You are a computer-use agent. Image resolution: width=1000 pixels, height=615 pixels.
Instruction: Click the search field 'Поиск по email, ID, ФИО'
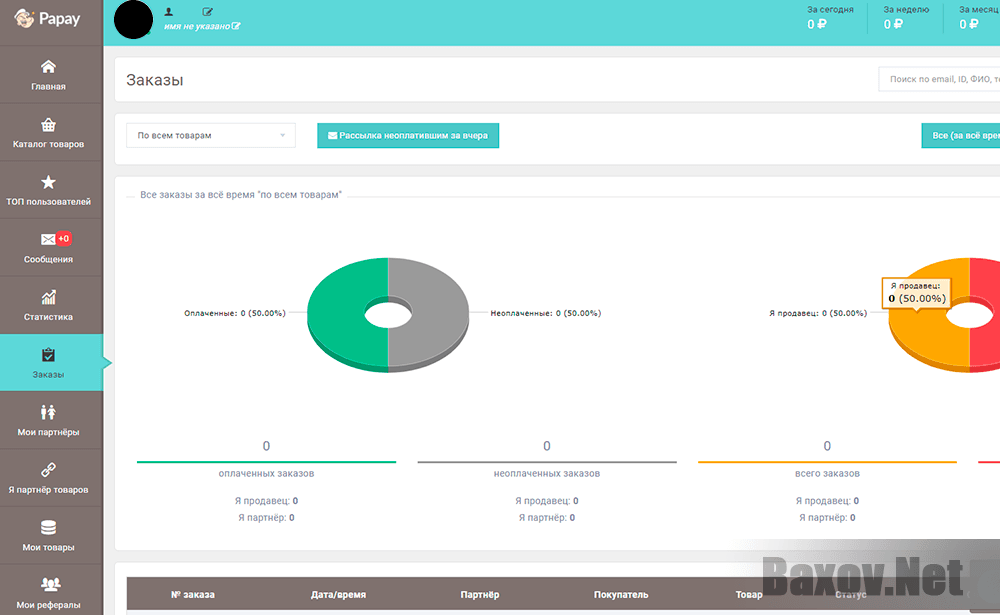coord(940,79)
